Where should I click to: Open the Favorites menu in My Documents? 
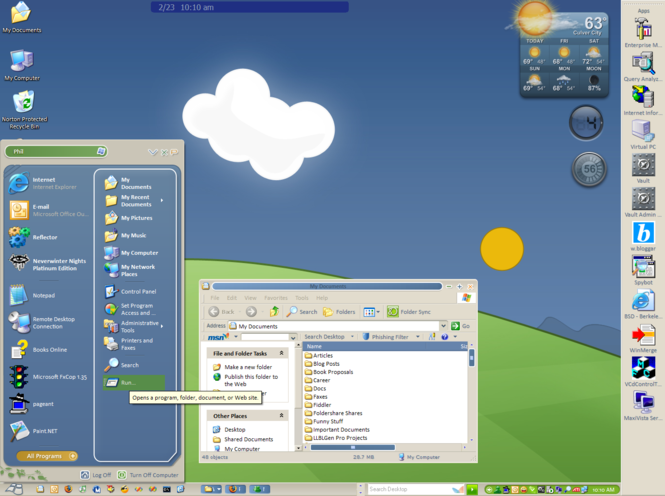pos(276,298)
